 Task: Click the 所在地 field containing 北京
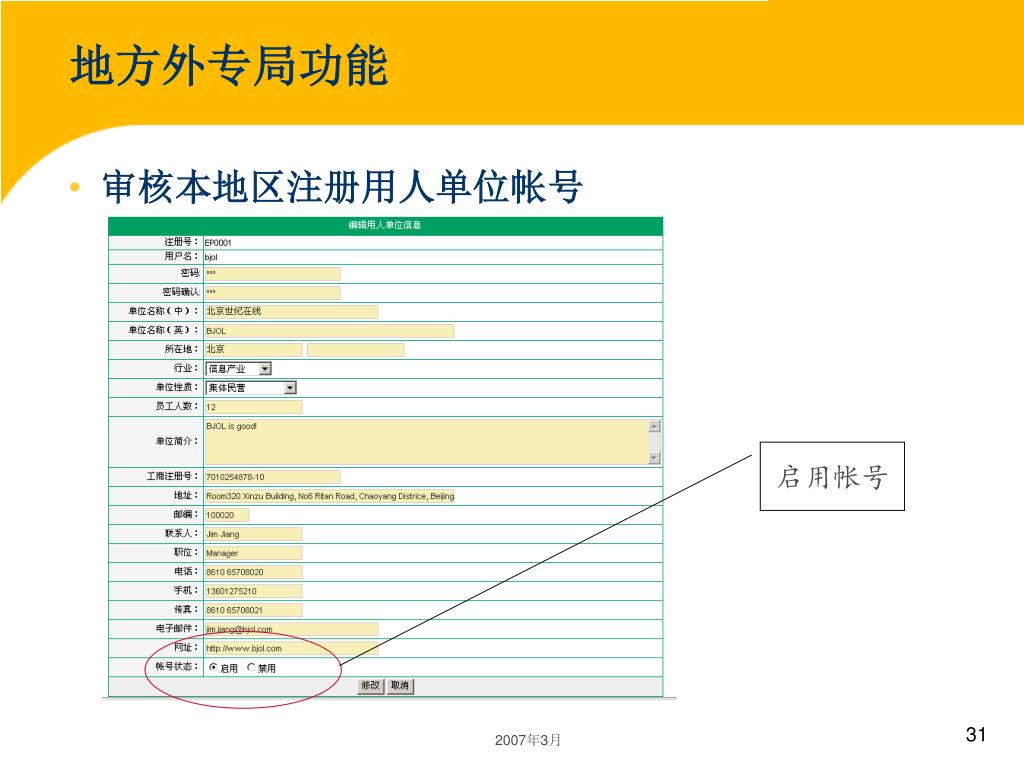pos(253,350)
